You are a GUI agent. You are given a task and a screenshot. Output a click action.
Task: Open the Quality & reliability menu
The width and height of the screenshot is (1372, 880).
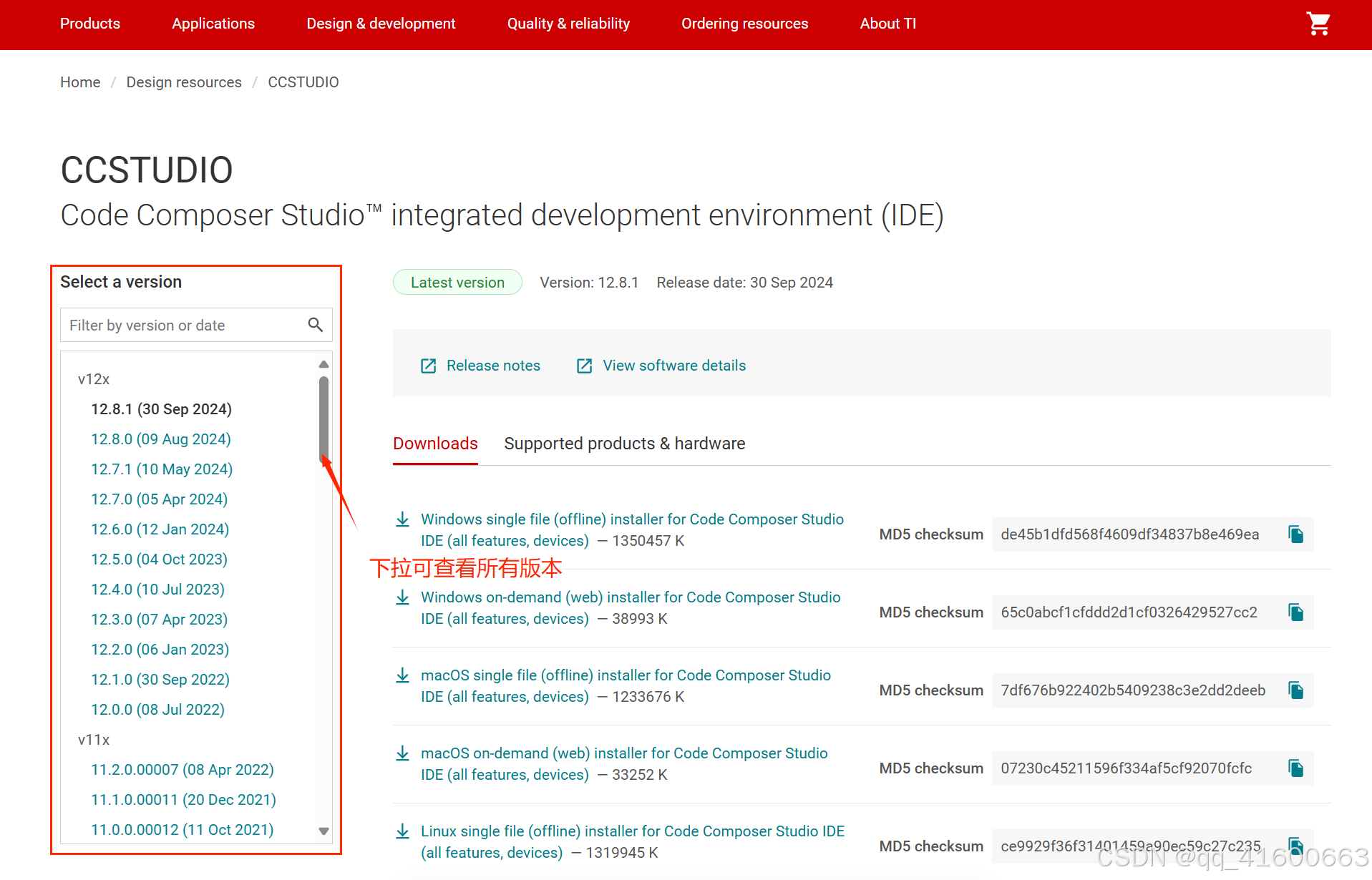(568, 24)
